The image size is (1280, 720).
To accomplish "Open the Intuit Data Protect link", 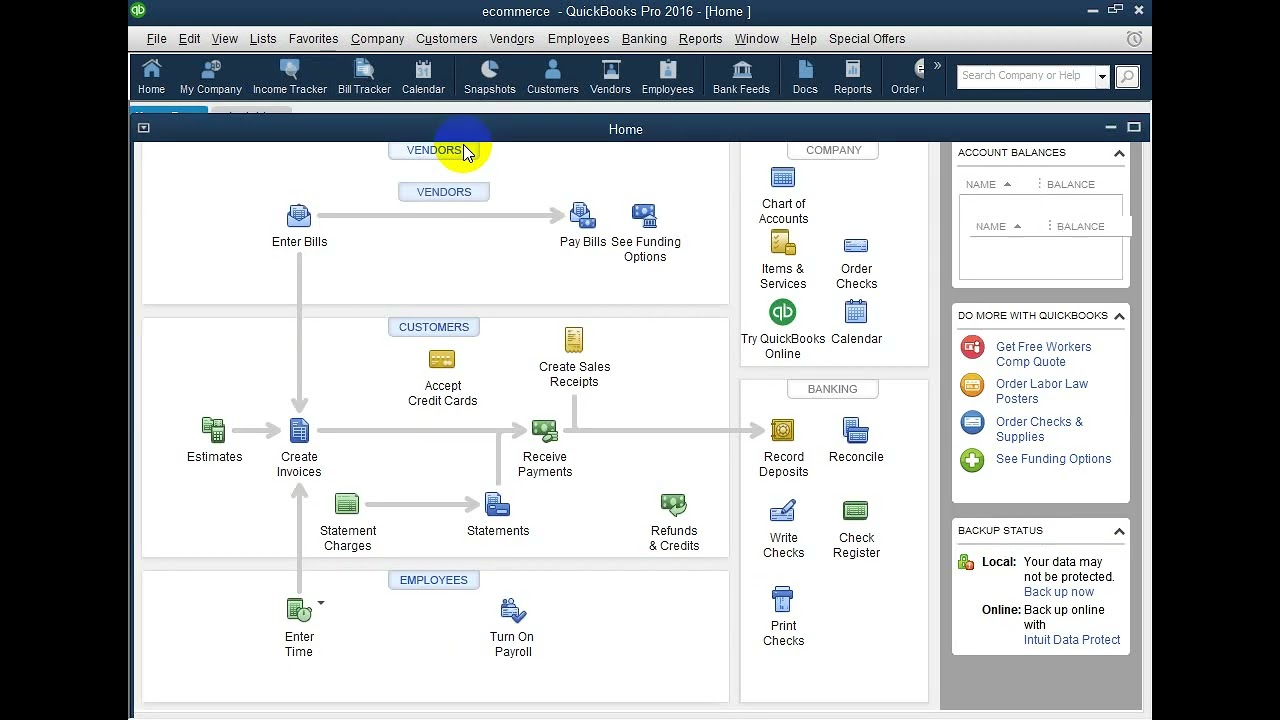I will 1072,640.
